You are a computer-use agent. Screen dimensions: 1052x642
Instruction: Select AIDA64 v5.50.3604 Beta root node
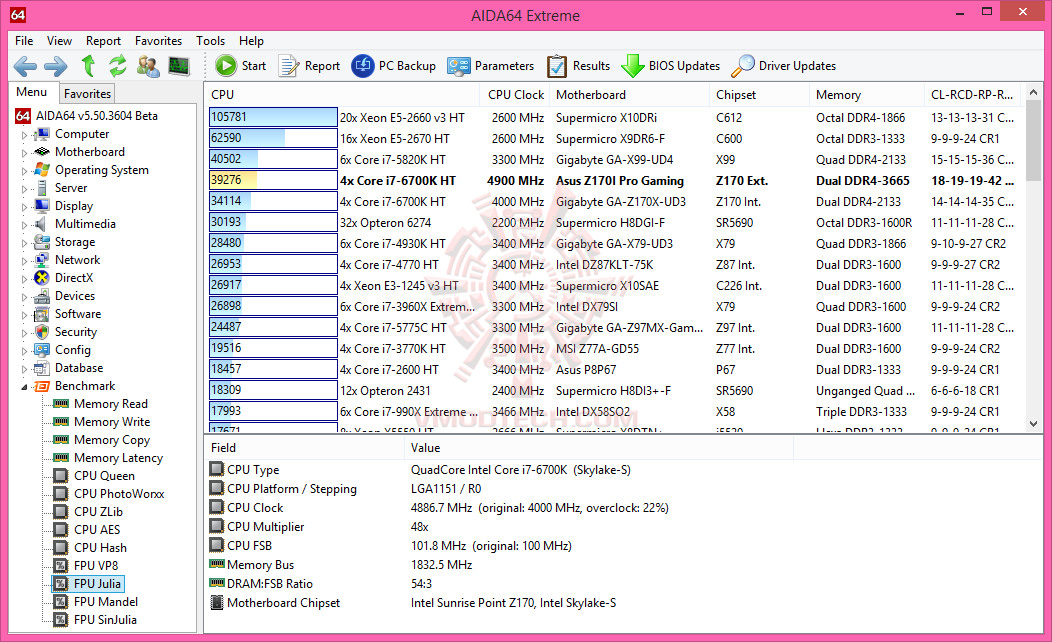[97, 116]
